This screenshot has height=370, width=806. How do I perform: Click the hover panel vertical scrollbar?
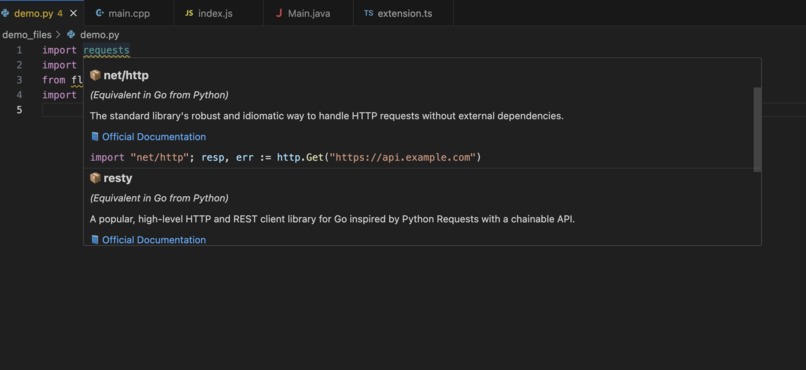(x=757, y=129)
